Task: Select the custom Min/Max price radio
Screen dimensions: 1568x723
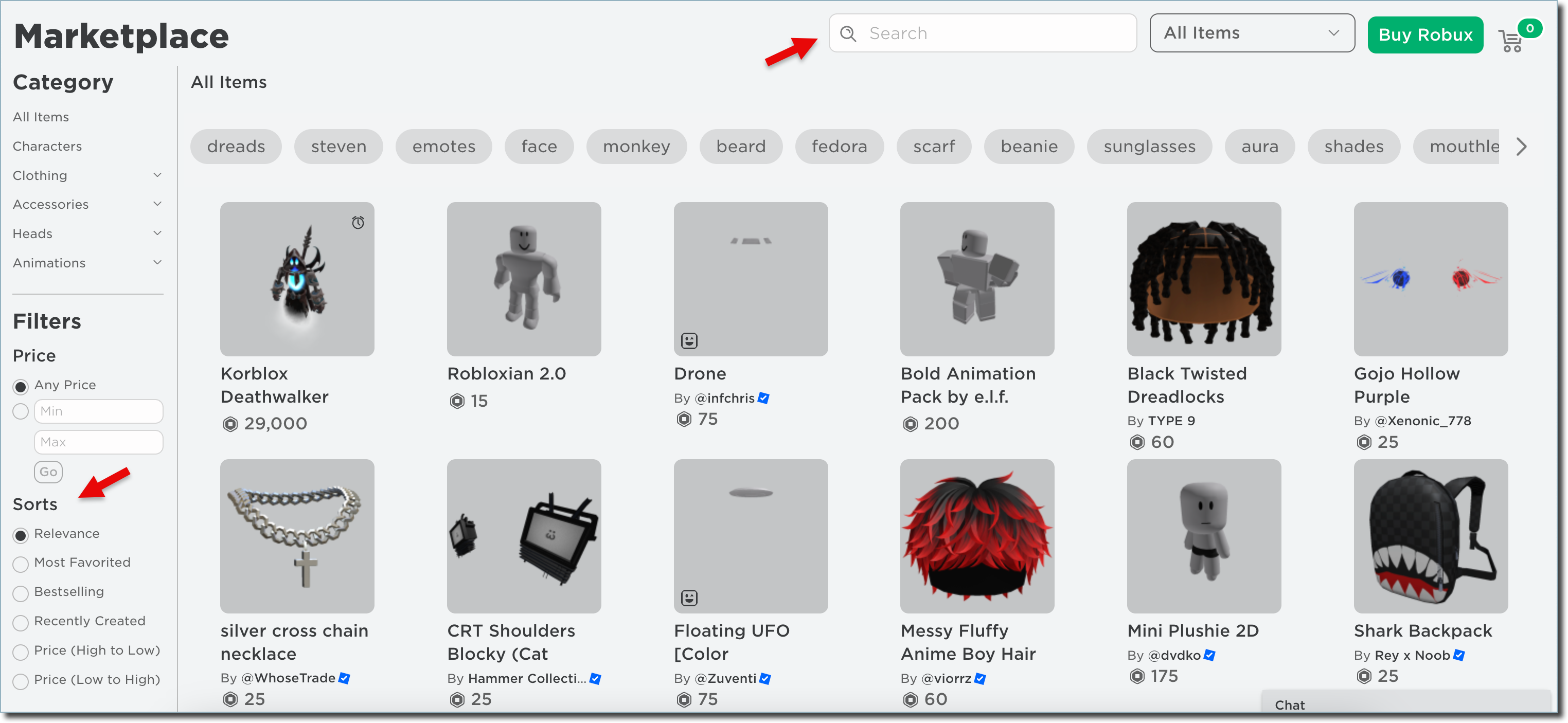Action: click(x=21, y=411)
